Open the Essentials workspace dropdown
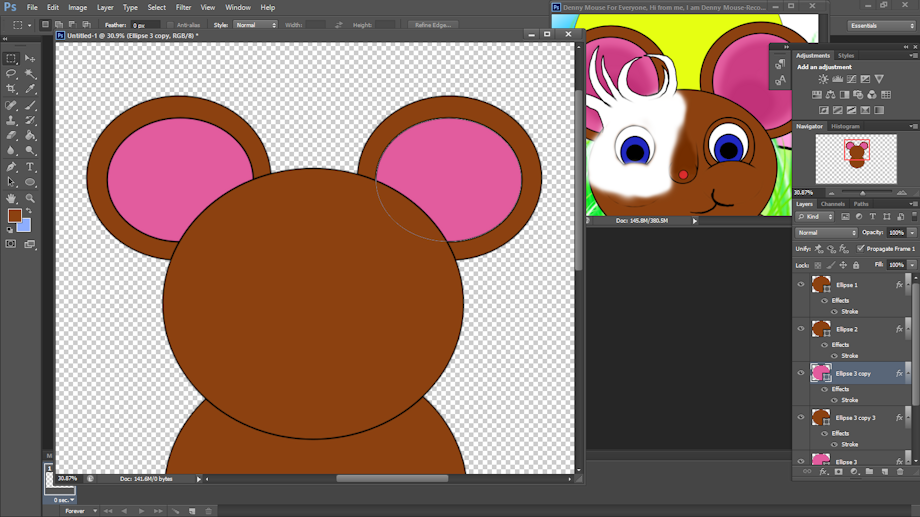Viewport: 920px width, 517px height. click(880, 25)
